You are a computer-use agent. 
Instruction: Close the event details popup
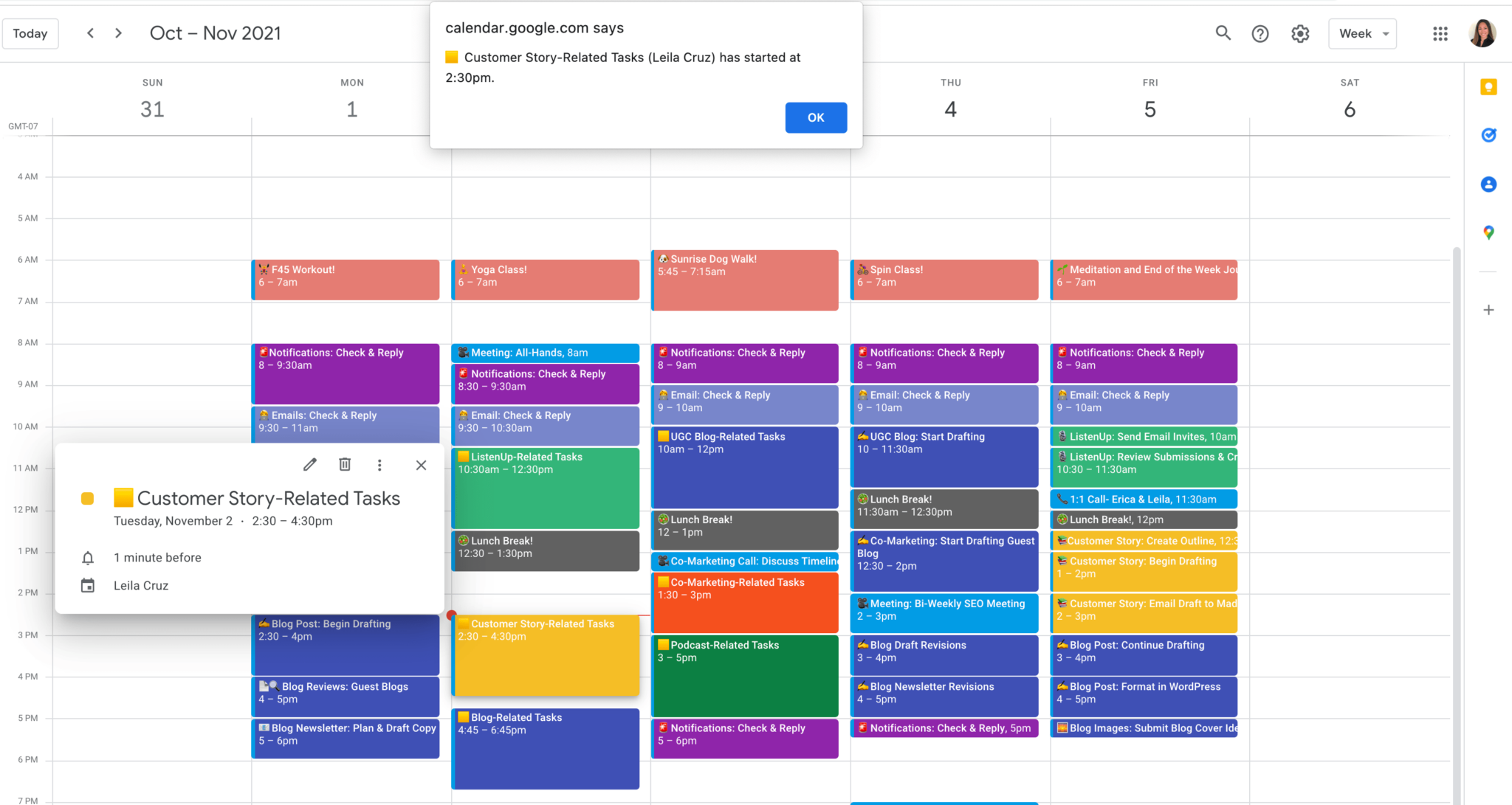421,465
